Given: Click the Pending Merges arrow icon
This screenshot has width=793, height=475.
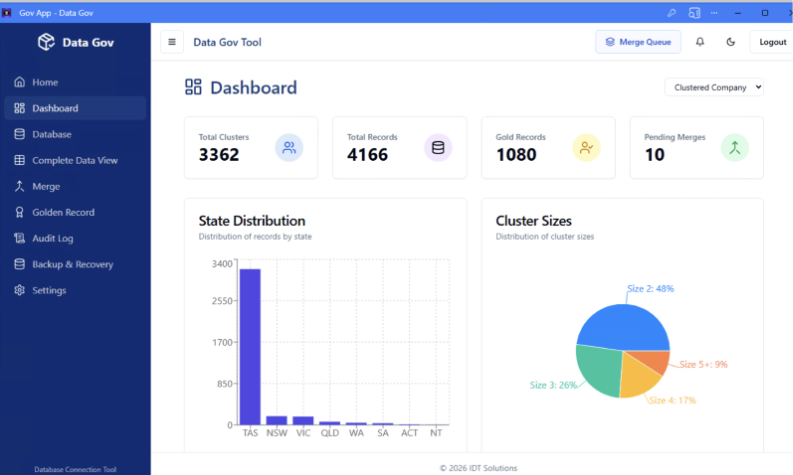Looking at the screenshot, I should point(734,147).
